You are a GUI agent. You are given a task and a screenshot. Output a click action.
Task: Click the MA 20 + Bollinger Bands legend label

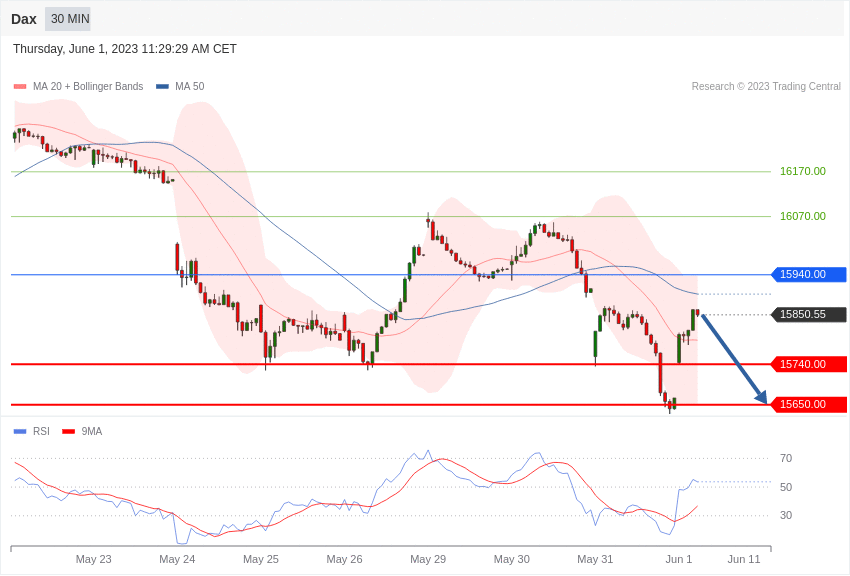tap(88, 86)
